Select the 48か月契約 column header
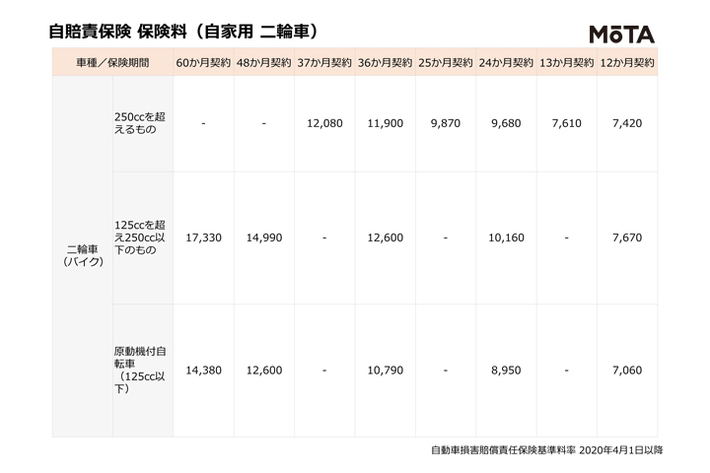Screen dimensions: 710x473 264,62
